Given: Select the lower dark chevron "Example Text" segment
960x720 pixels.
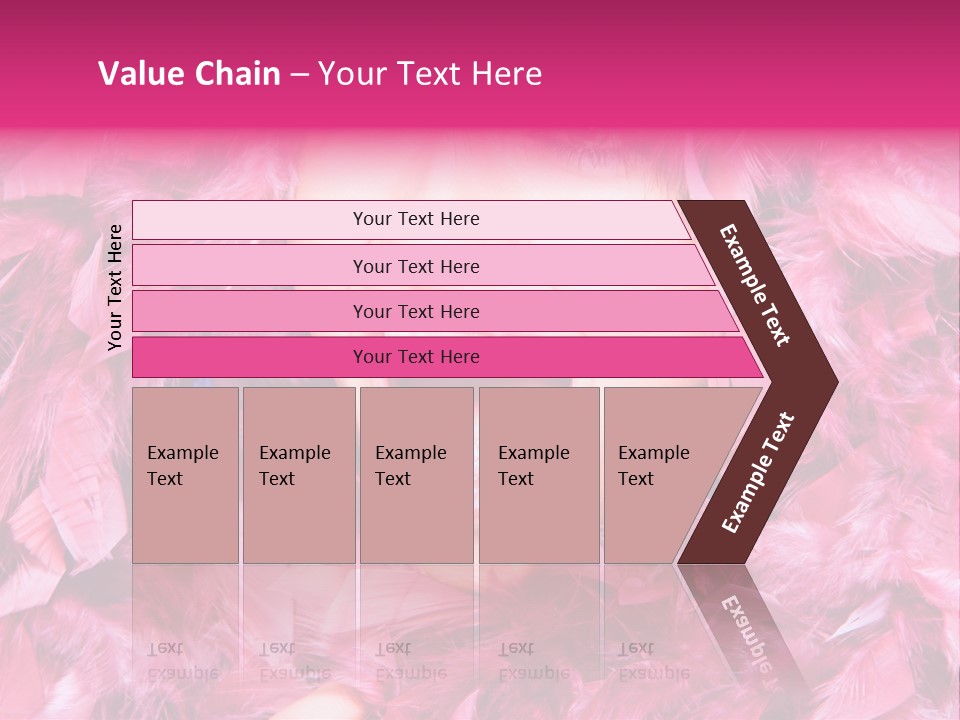Looking at the screenshot, I should (x=758, y=472).
